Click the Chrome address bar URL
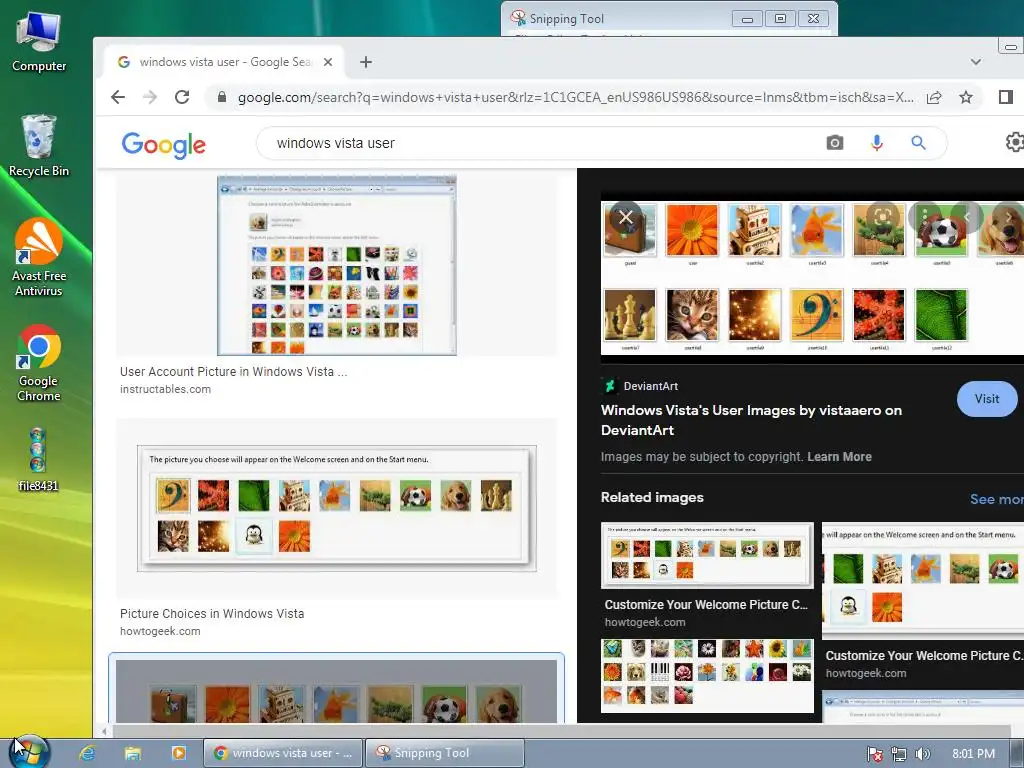 (575, 97)
